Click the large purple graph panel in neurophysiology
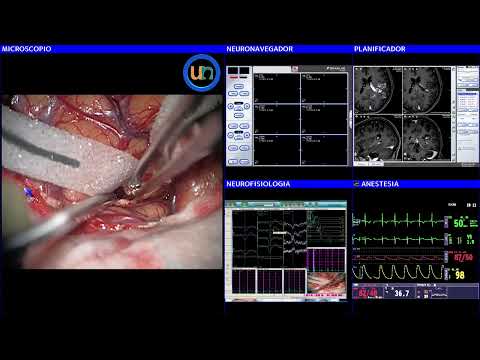The image size is (480, 360). coord(326,260)
